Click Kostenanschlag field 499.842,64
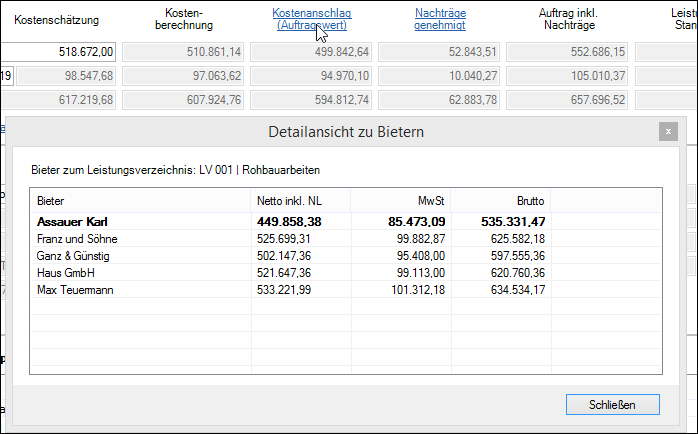Viewport: 698px width, 434px height. (x=311, y=52)
